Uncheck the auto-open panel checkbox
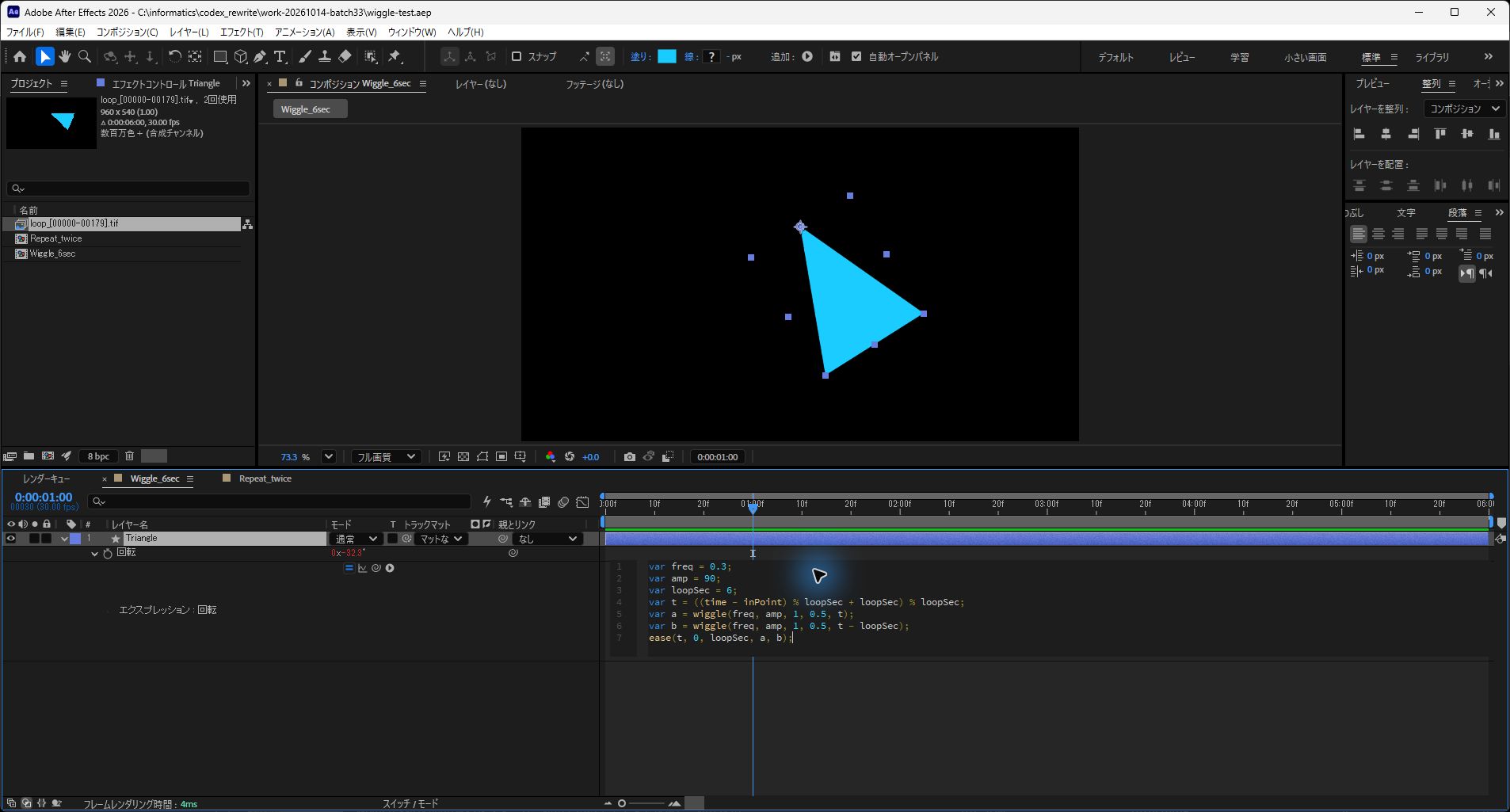Image resolution: width=1510 pixels, height=812 pixels. (x=856, y=56)
